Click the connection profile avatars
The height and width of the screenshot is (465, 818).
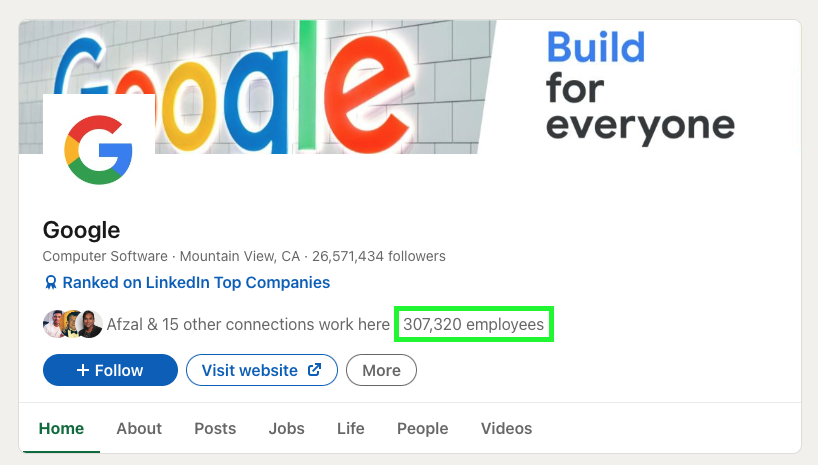click(x=72, y=324)
